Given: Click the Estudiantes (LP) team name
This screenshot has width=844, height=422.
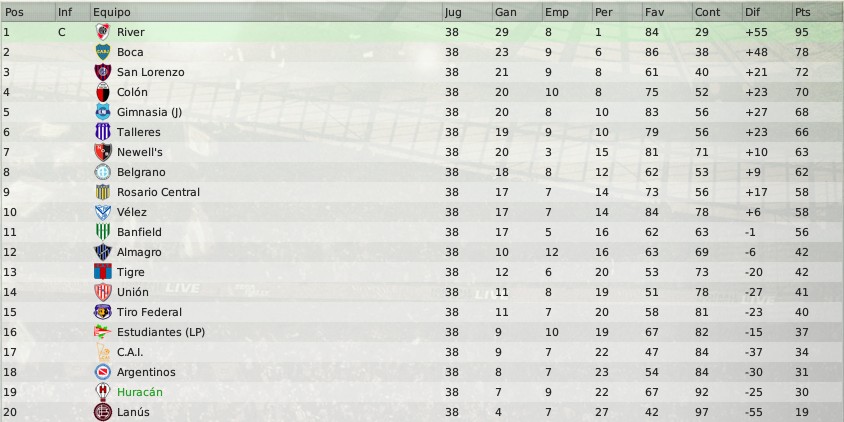Looking at the screenshot, I should click(161, 333).
